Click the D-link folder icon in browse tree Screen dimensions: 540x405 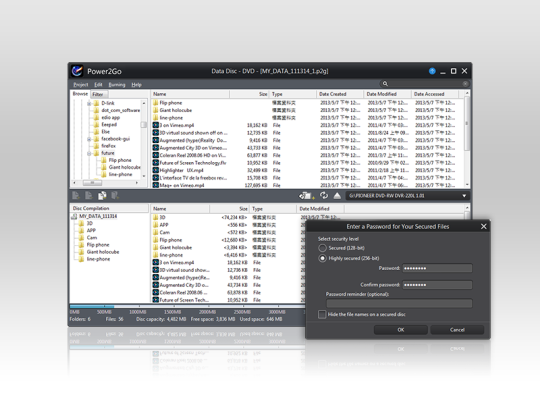97,103
